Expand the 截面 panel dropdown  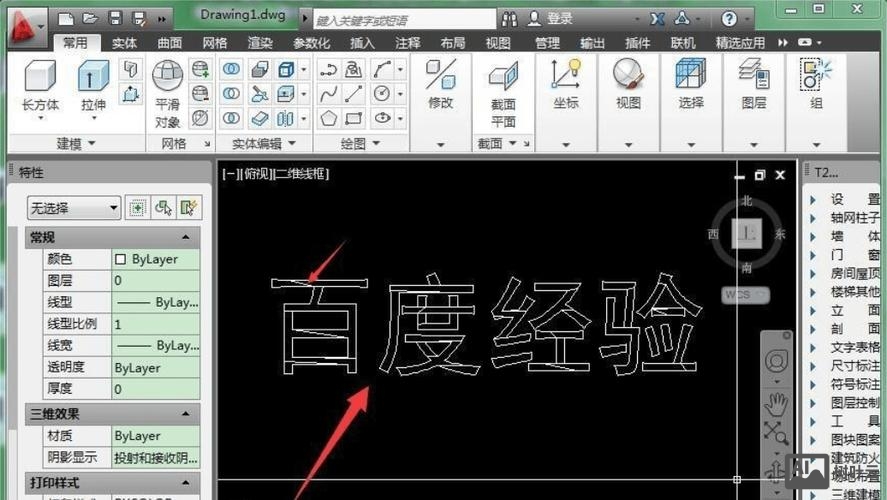(x=497, y=144)
